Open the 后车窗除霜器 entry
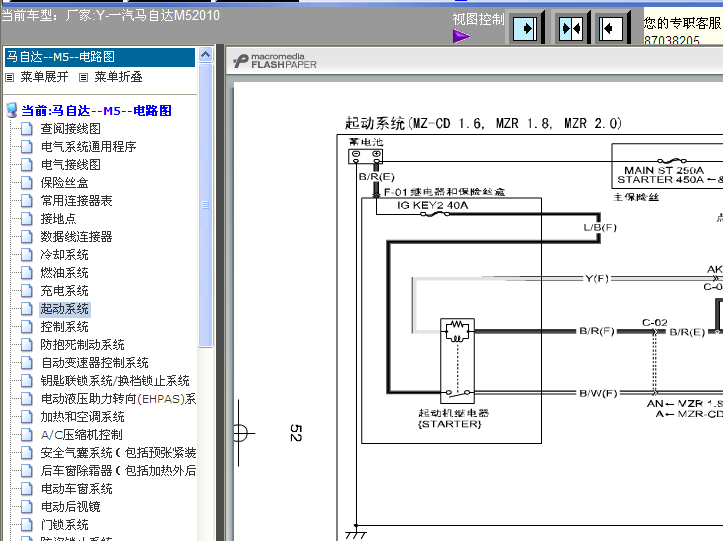Viewport: 723px width, 541px height. pyautogui.click(x=118, y=470)
